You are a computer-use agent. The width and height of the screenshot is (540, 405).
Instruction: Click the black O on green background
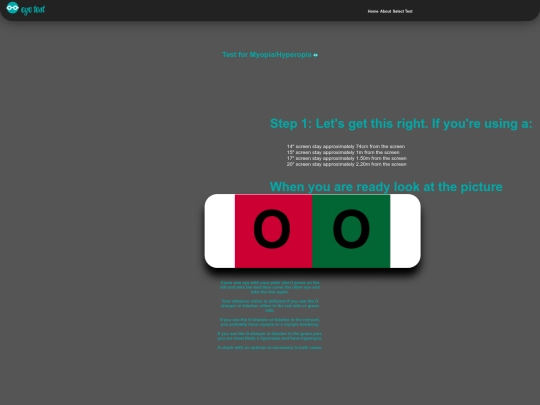tap(351, 229)
